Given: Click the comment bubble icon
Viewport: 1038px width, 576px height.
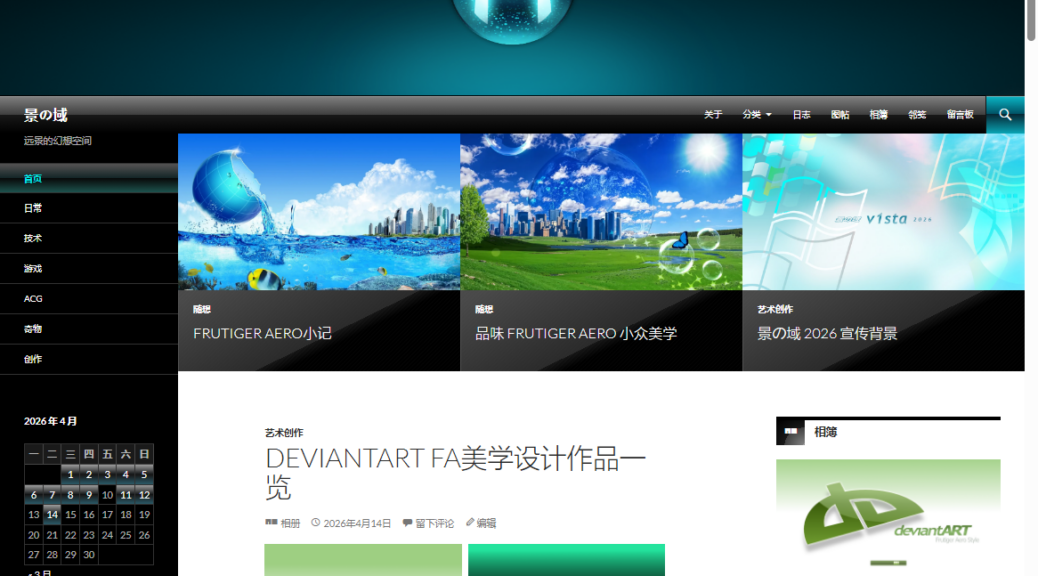Looking at the screenshot, I should (407, 523).
